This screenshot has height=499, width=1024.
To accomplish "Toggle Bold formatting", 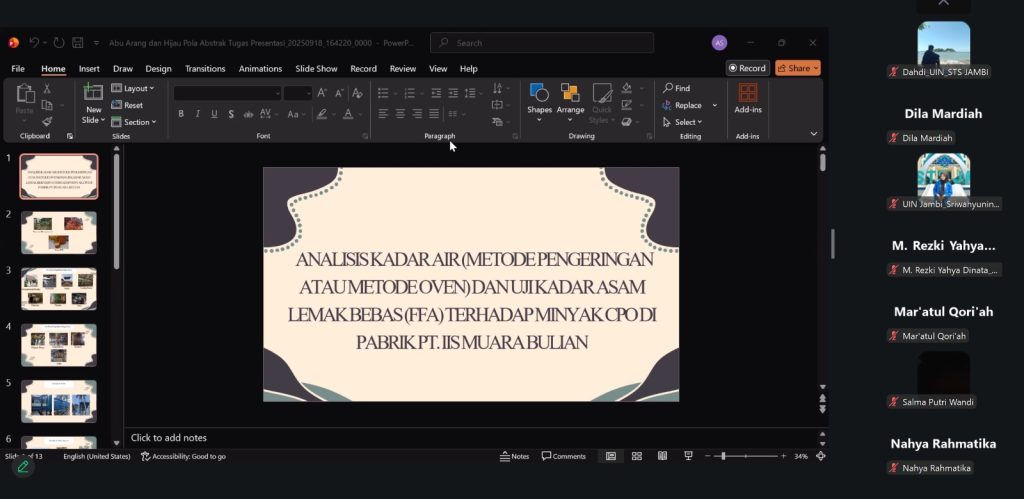I will 181,114.
